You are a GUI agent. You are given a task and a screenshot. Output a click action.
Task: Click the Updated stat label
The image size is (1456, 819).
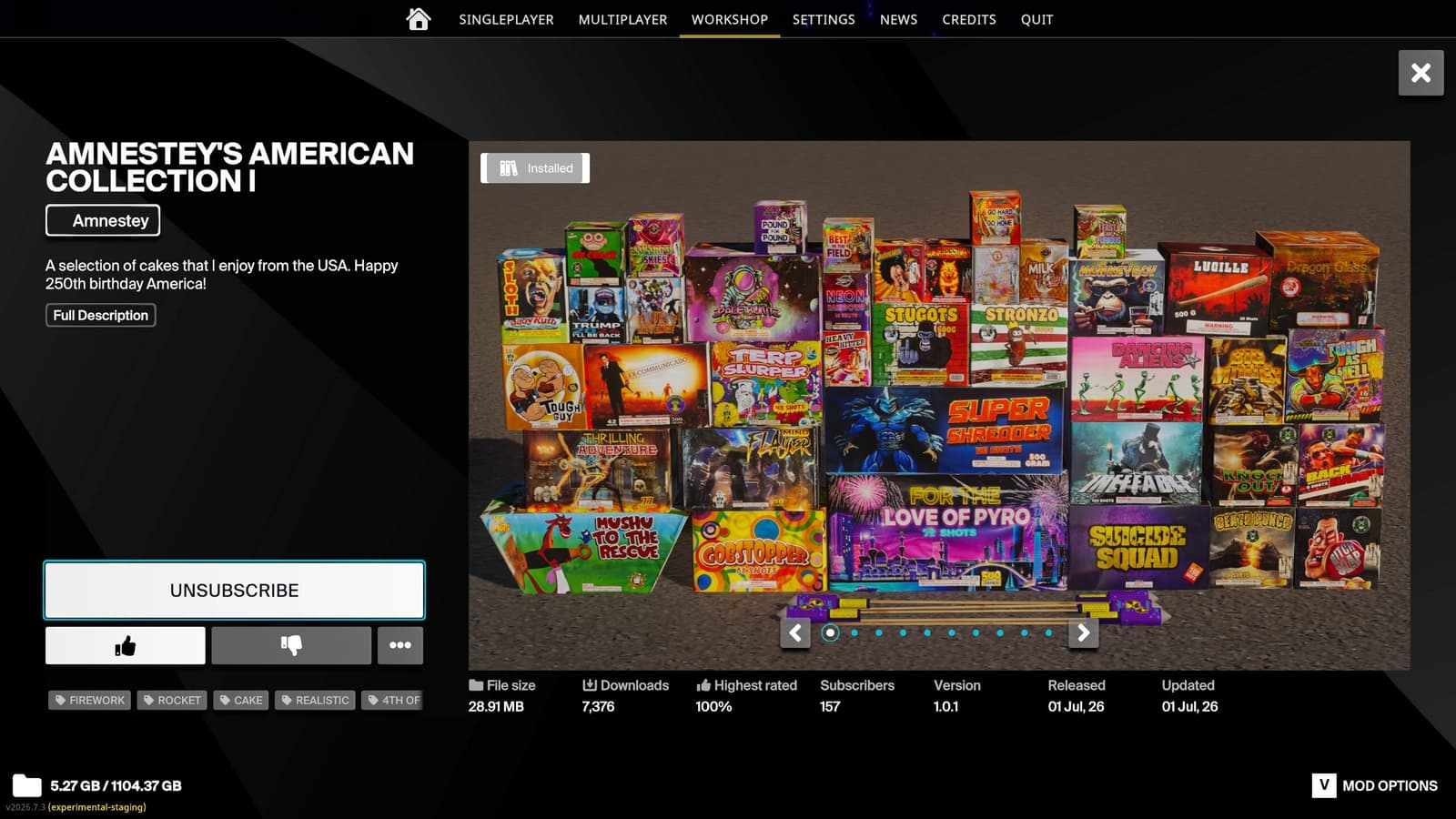1188,685
